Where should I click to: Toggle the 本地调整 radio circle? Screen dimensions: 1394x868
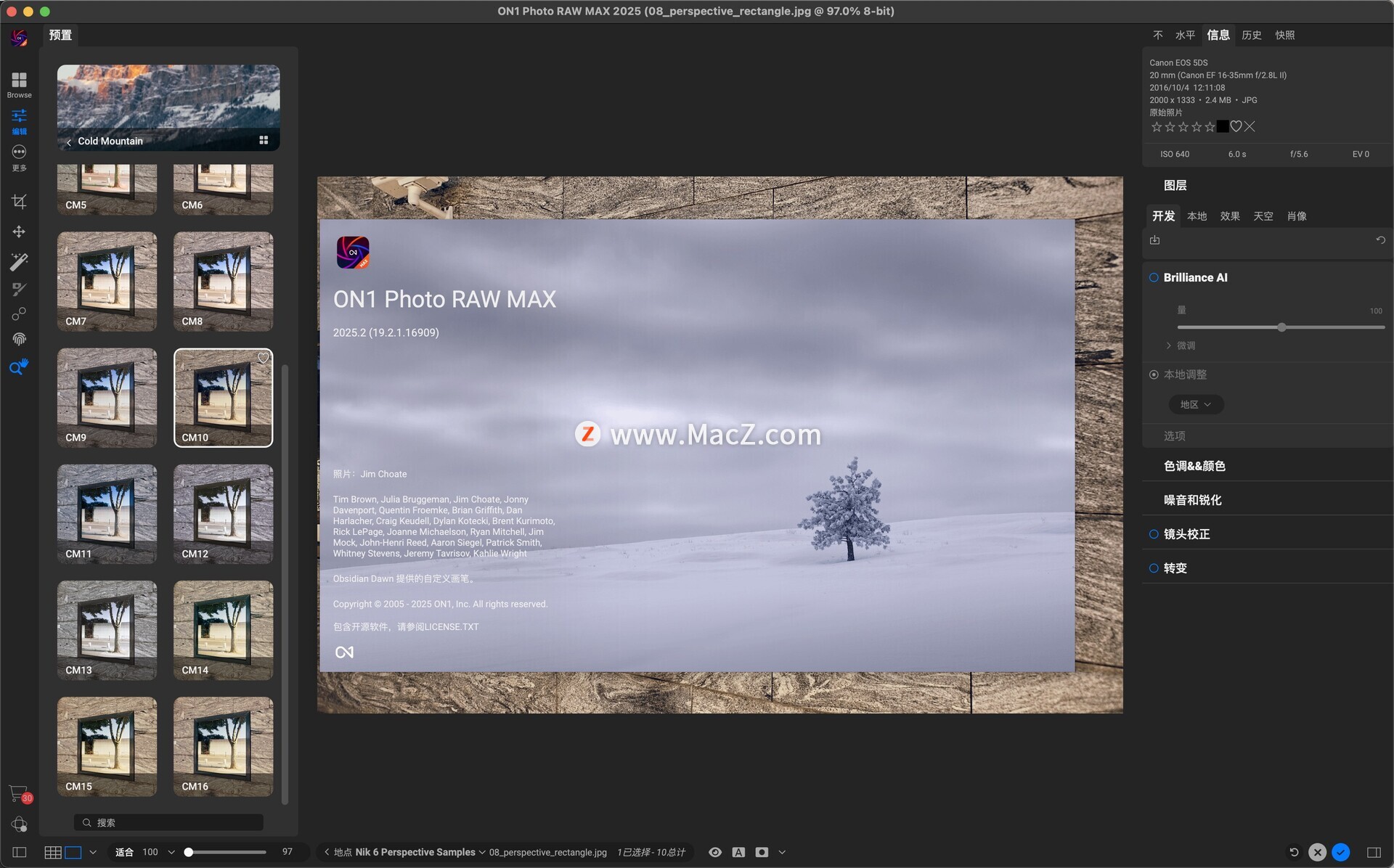tap(1154, 374)
